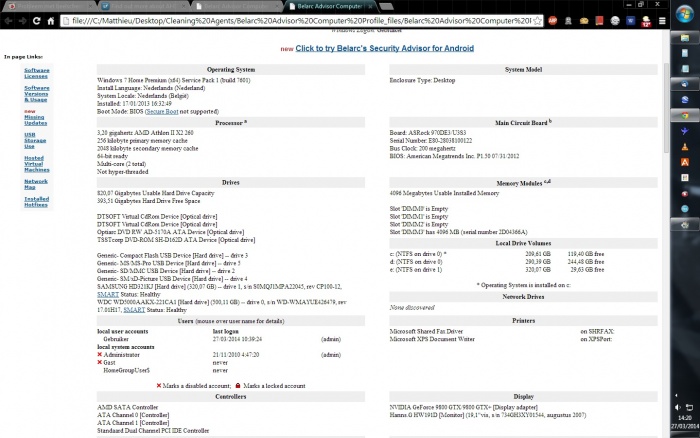Viewport: 700px width, 438px height.
Task: Click the browser Back arrow
Action: pos(8,21)
